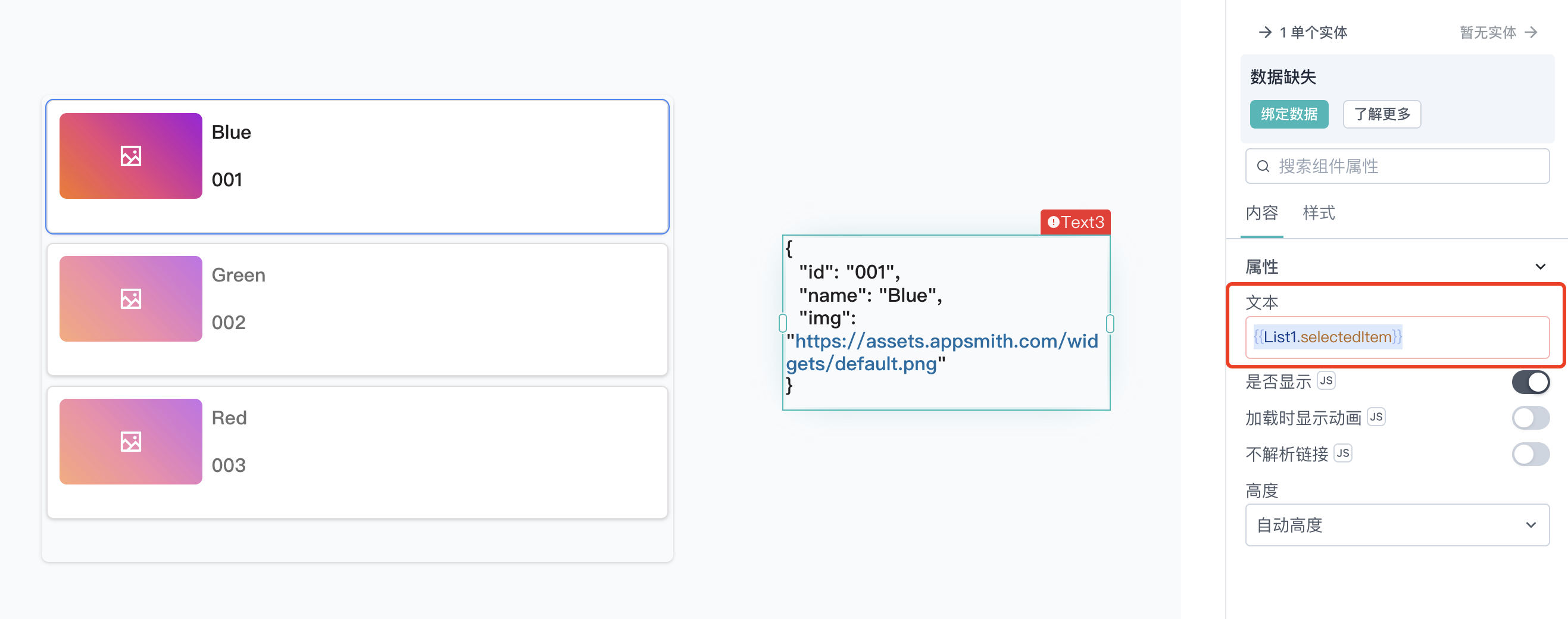Click the "003" id text

[x=229, y=465]
